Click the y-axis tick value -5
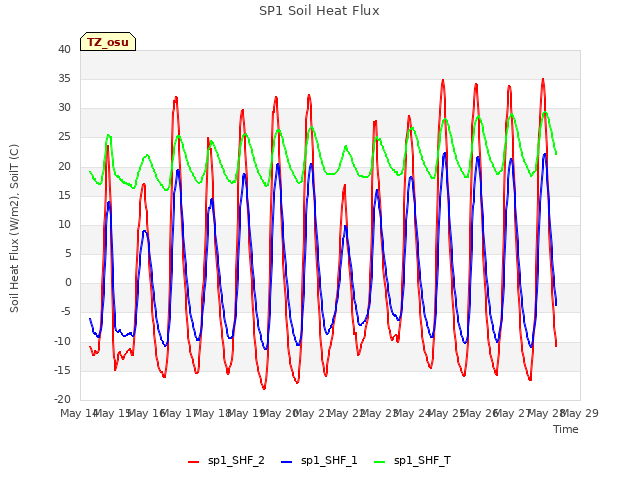640x480 pixels. (65, 312)
